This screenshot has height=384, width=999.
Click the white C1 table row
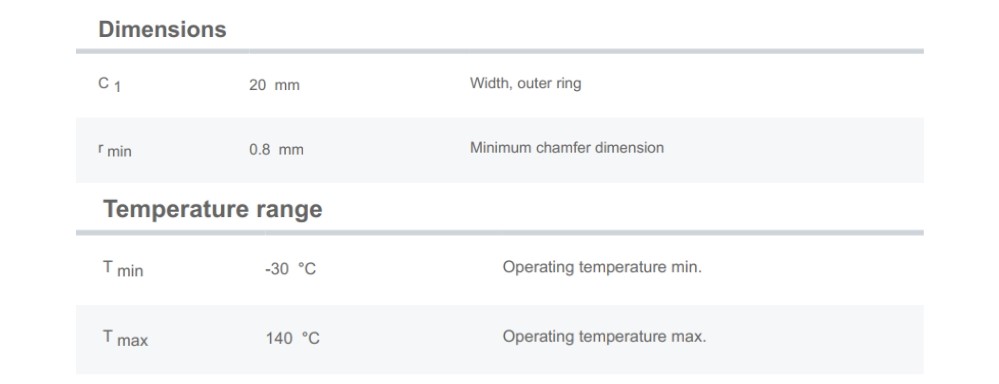coord(500,86)
